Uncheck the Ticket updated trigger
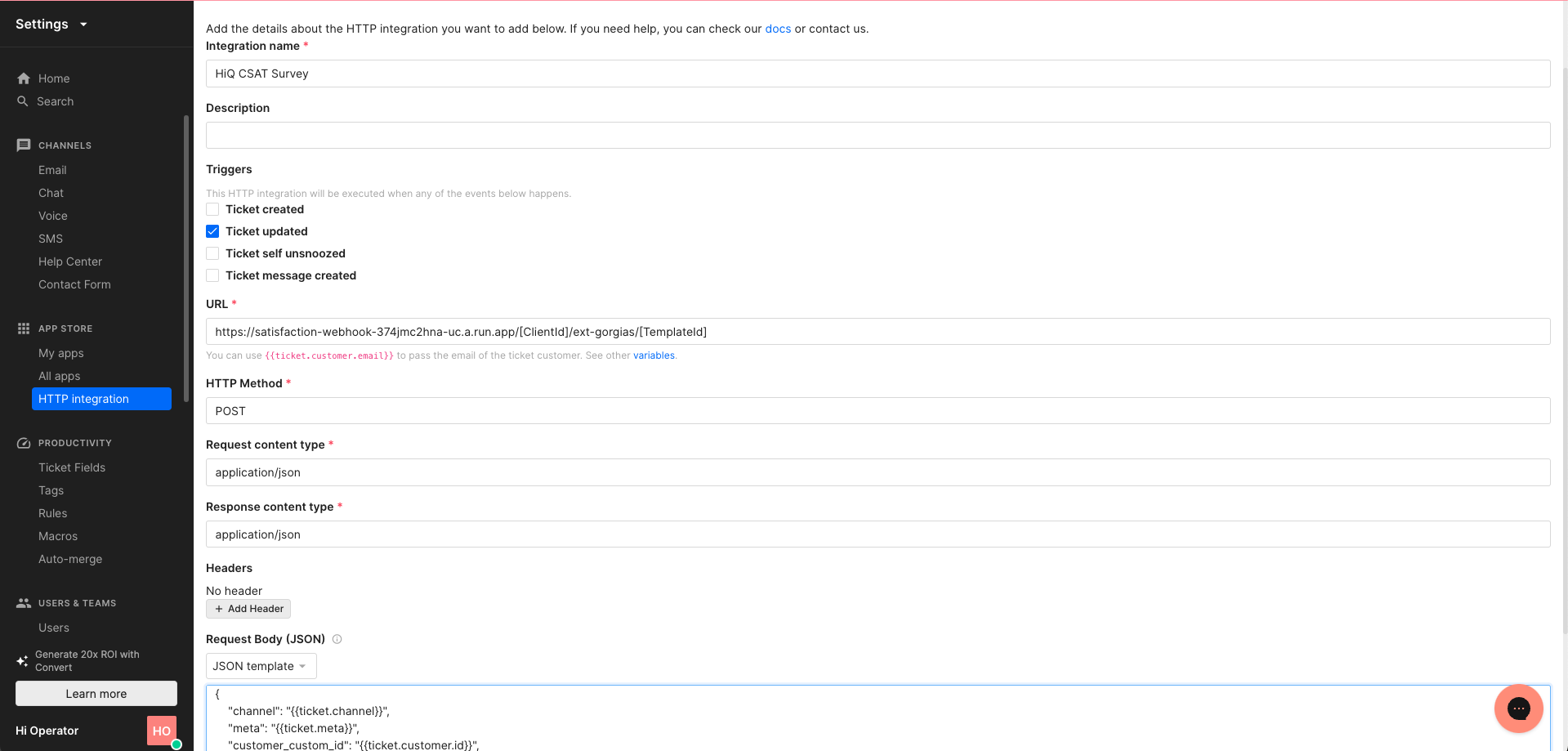Viewport: 1568px width, 751px height. coord(212,231)
